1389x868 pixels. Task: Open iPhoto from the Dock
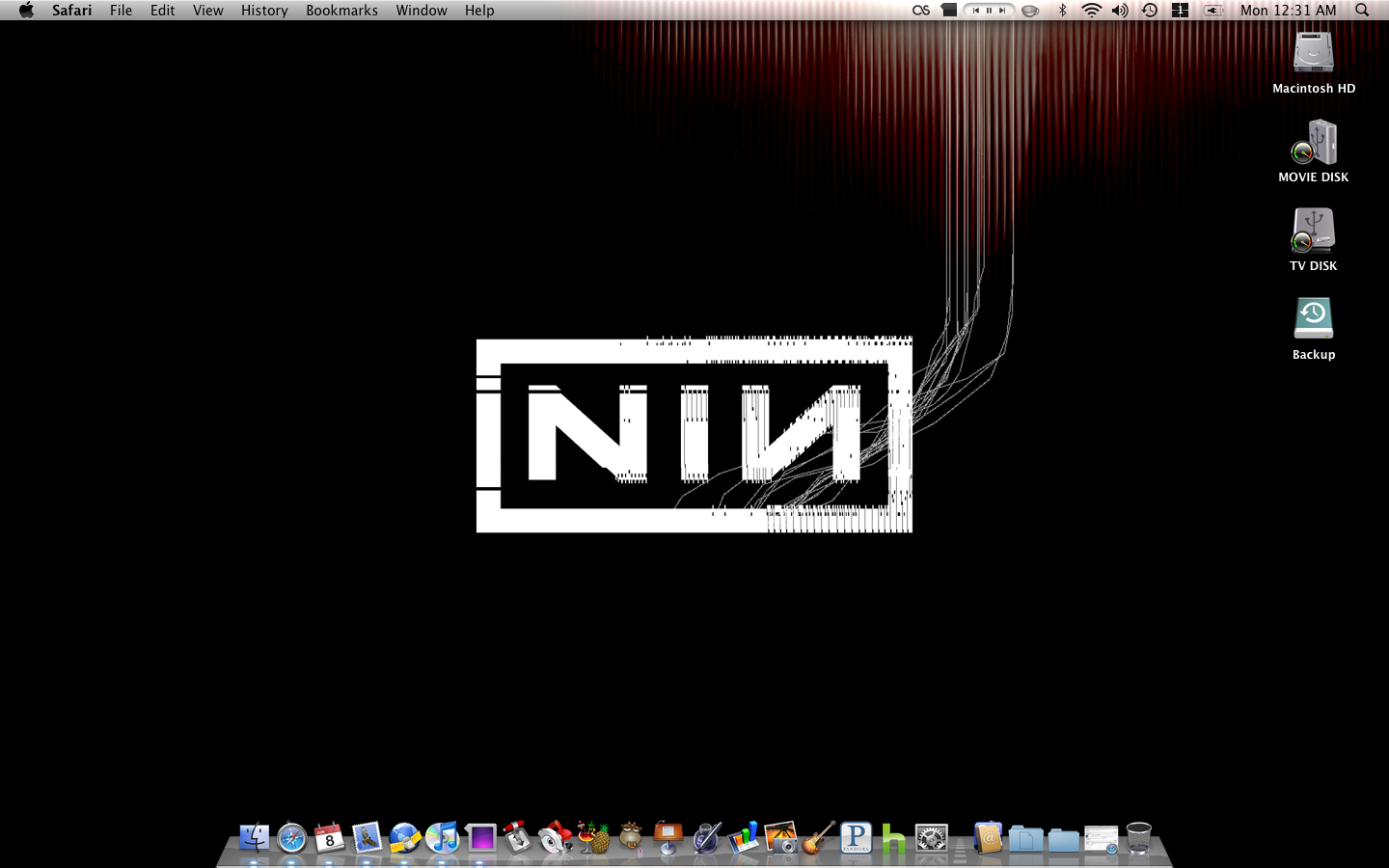pyautogui.click(x=781, y=837)
